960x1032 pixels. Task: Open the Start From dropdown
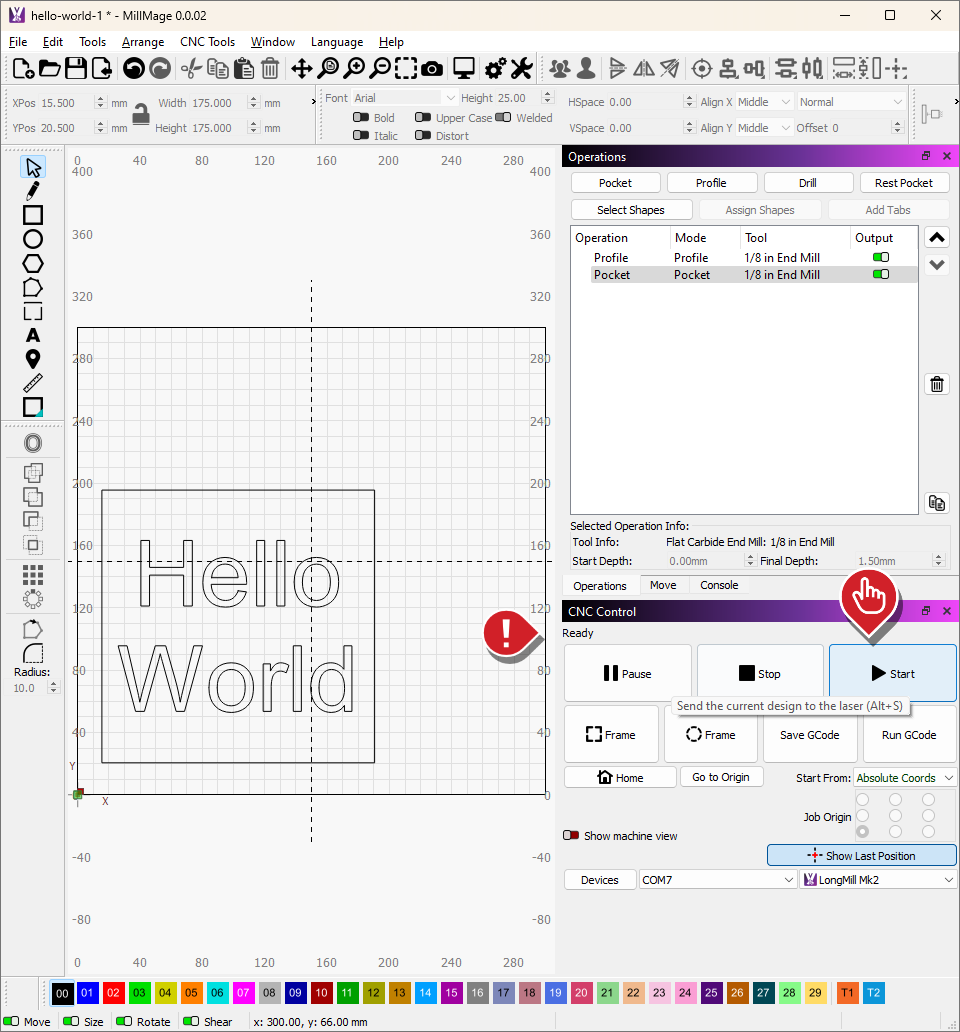click(905, 778)
